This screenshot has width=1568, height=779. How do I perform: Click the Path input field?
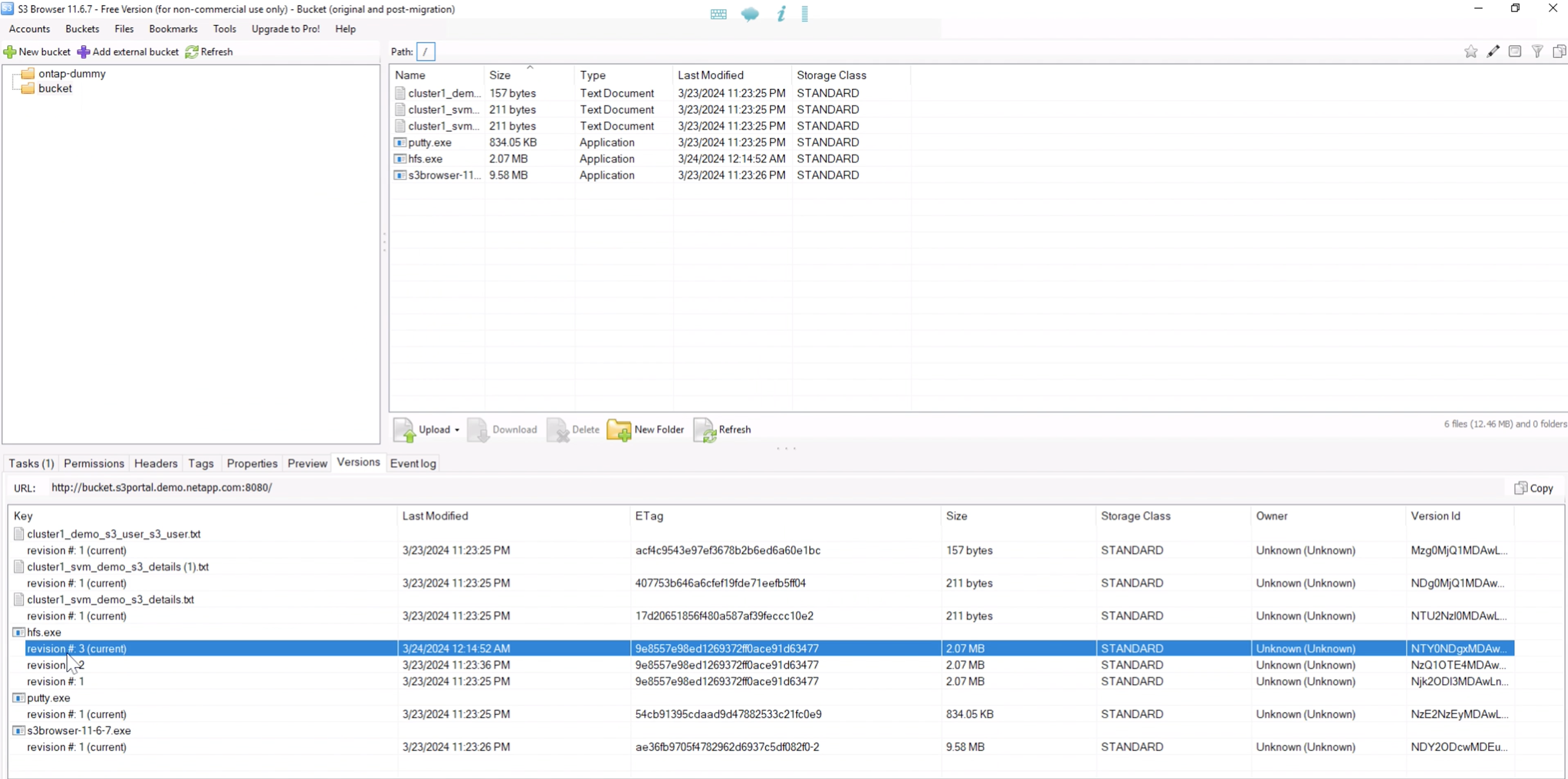point(425,52)
